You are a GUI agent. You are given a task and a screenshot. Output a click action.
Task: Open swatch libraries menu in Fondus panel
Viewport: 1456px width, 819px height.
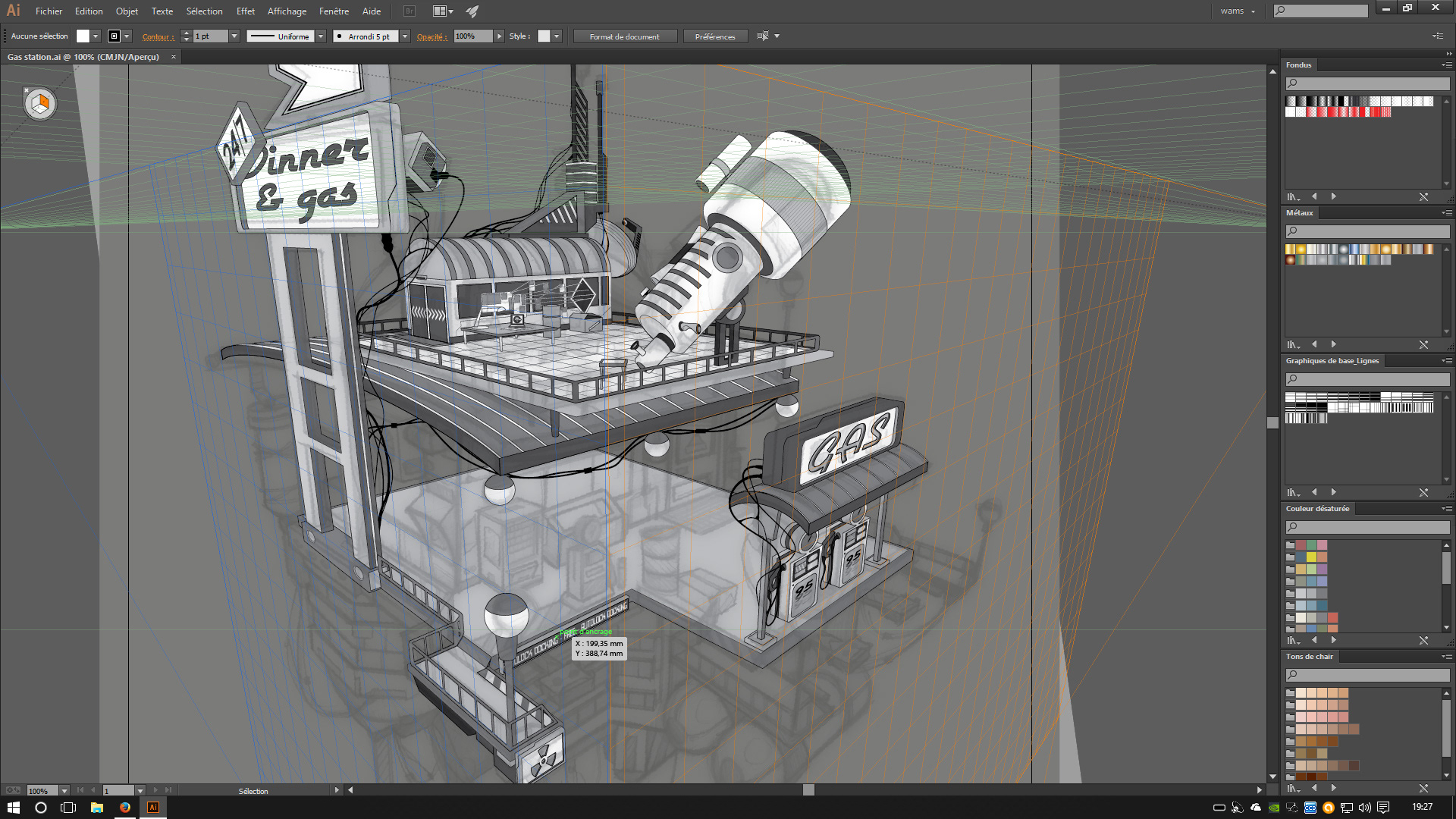[x=1293, y=196]
